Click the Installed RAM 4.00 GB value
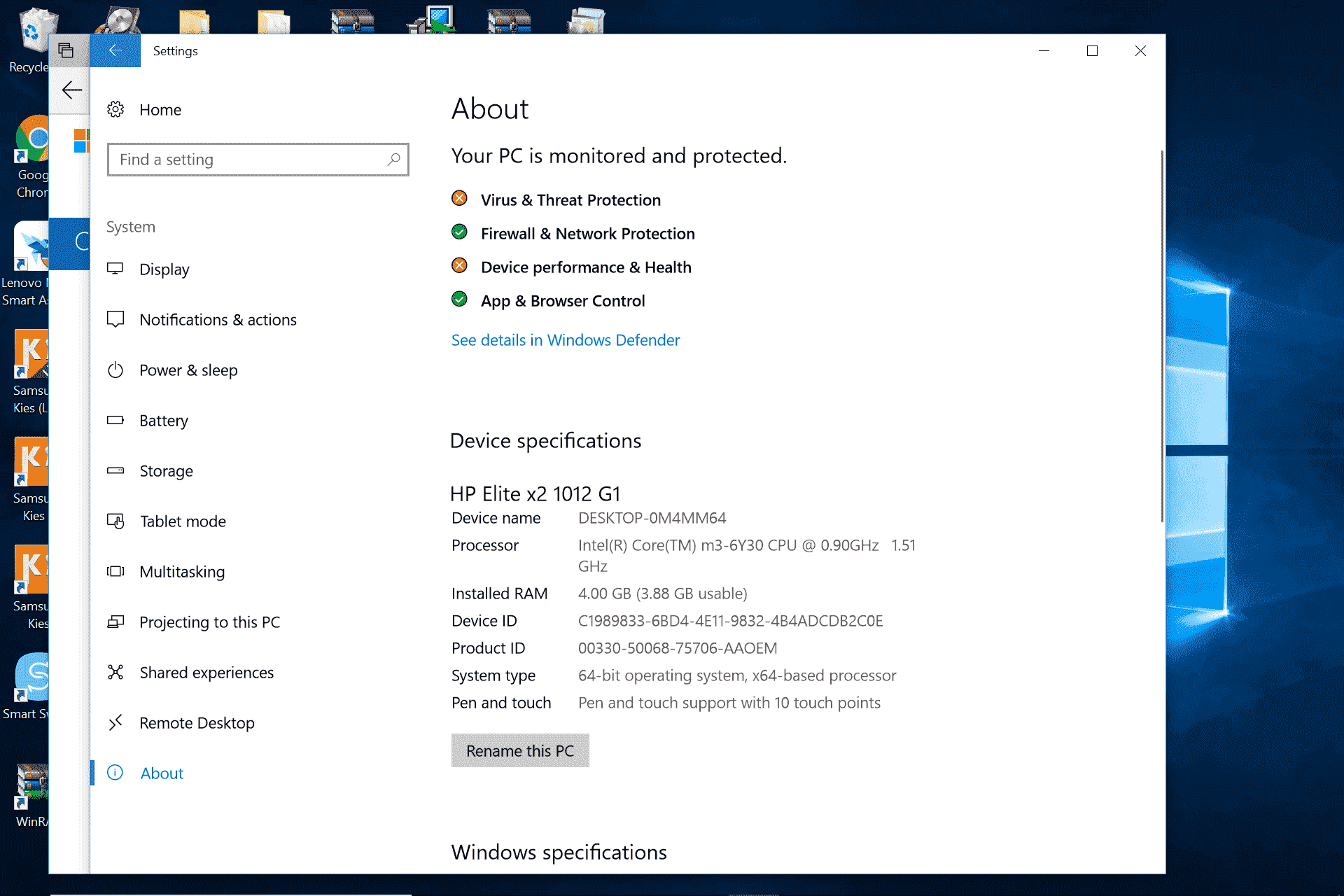The height and width of the screenshot is (896, 1344). tap(663, 594)
